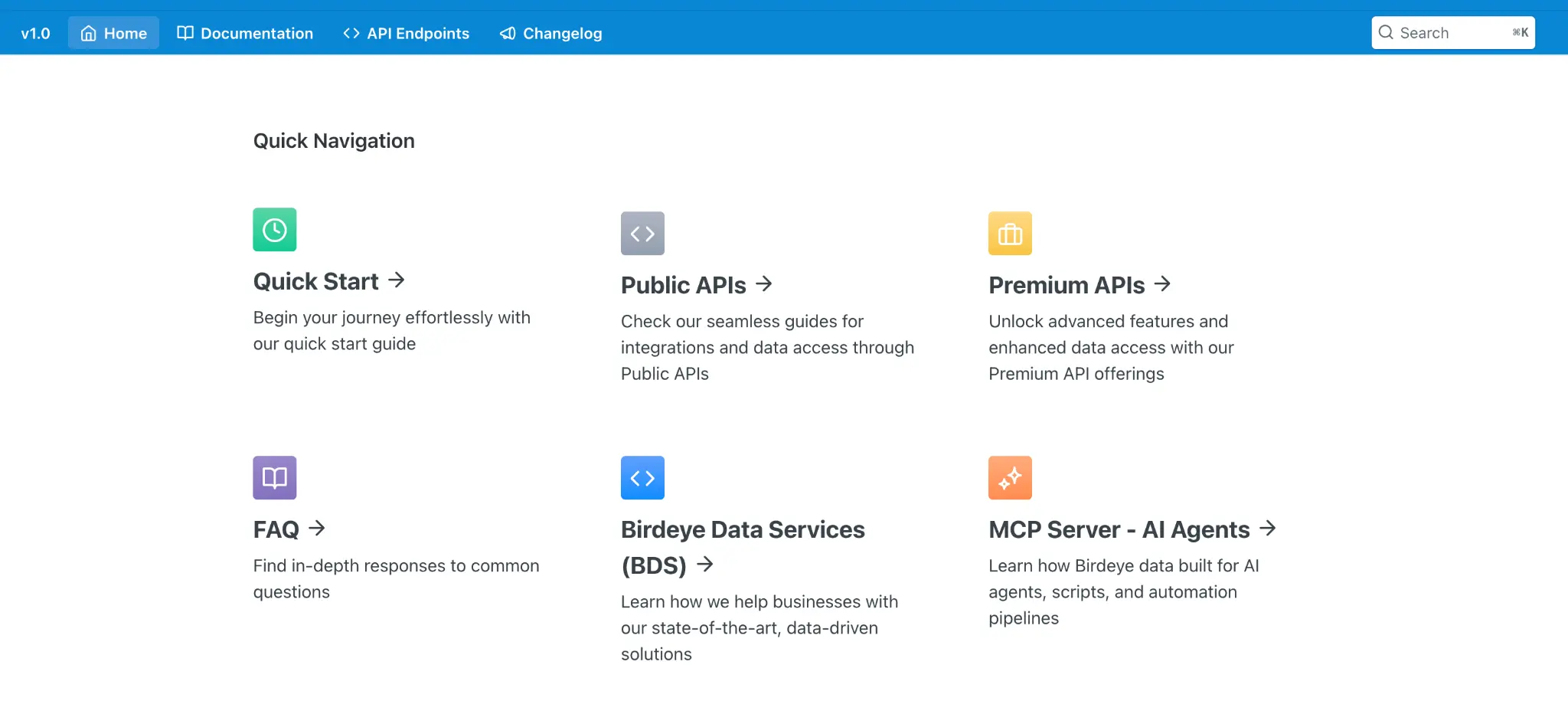Click the house icon in Home tab
1568x704 pixels.
click(89, 34)
